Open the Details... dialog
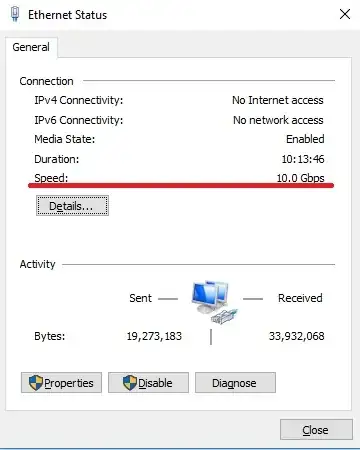Image resolution: width=360 pixels, height=450 pixels. (72, 206)
